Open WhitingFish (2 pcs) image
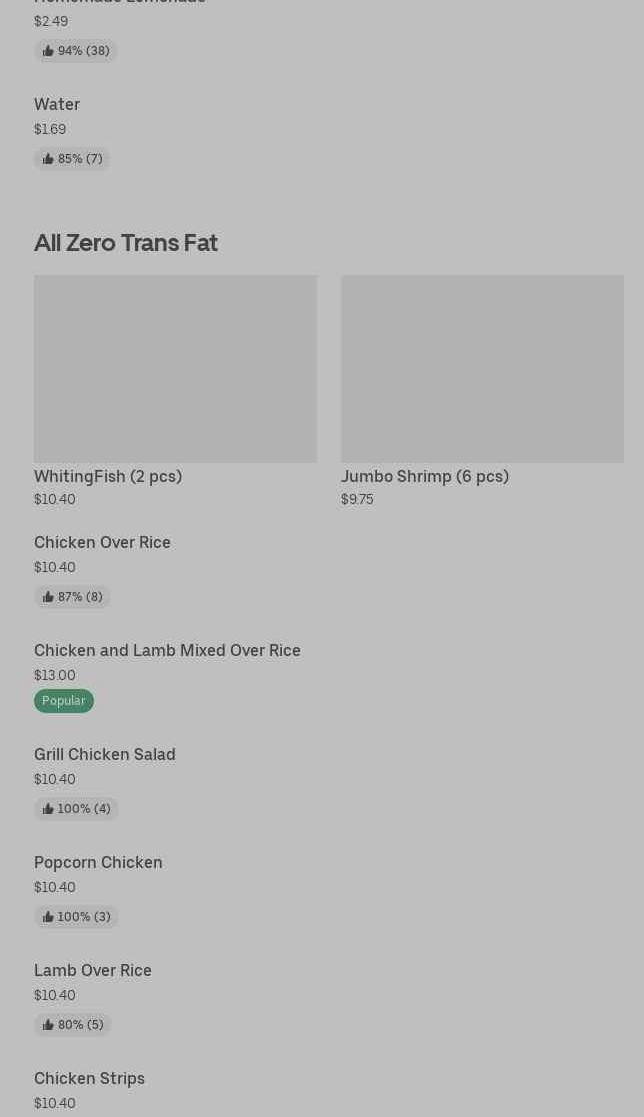644x1117 pixels. coord(175,368)
